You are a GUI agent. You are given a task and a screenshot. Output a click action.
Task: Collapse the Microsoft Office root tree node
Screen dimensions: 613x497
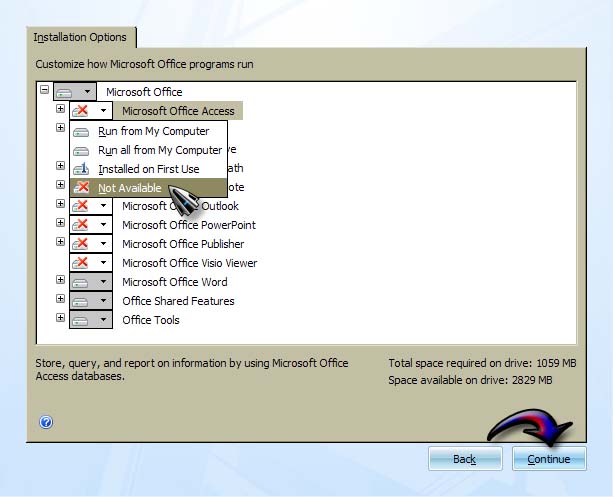pos(44,90)
